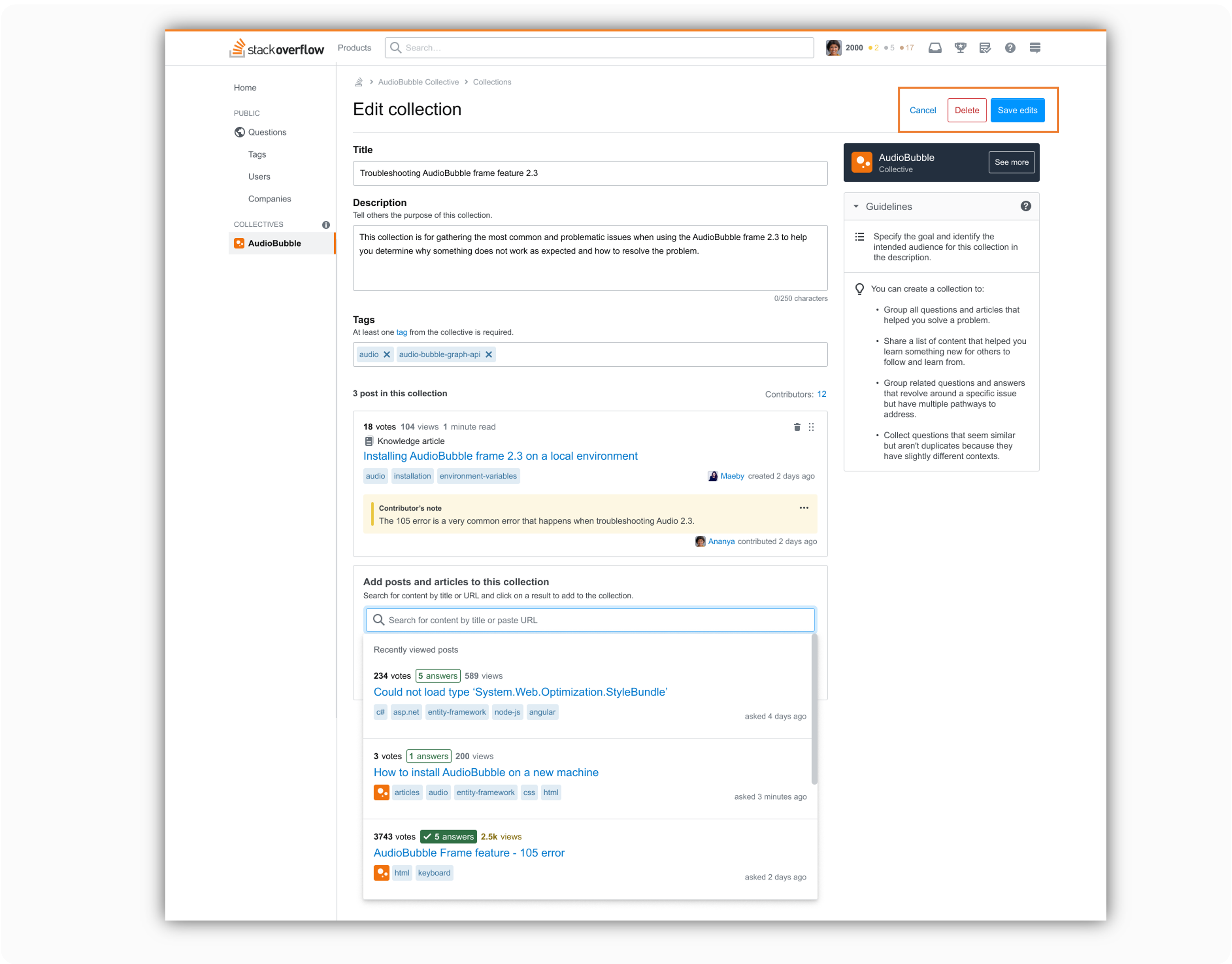The image size is (1232, 964).
Task: Click the articles tag on the new machine post
Action: point(406,792)
